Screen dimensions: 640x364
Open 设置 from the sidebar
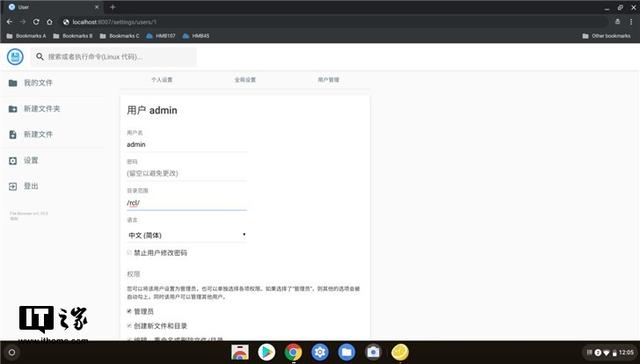pyautogui.click(x=31, y=160)
